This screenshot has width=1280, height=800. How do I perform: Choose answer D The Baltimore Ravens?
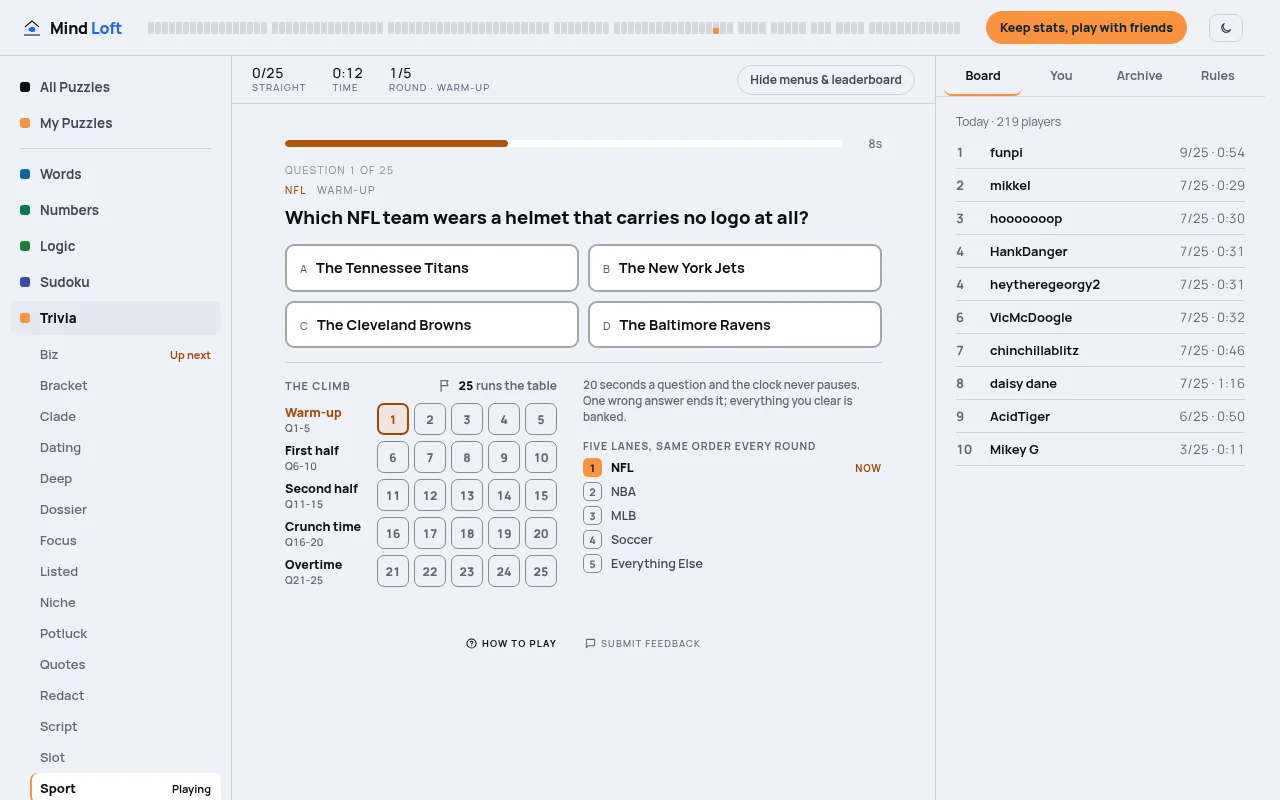pos(735,325)
